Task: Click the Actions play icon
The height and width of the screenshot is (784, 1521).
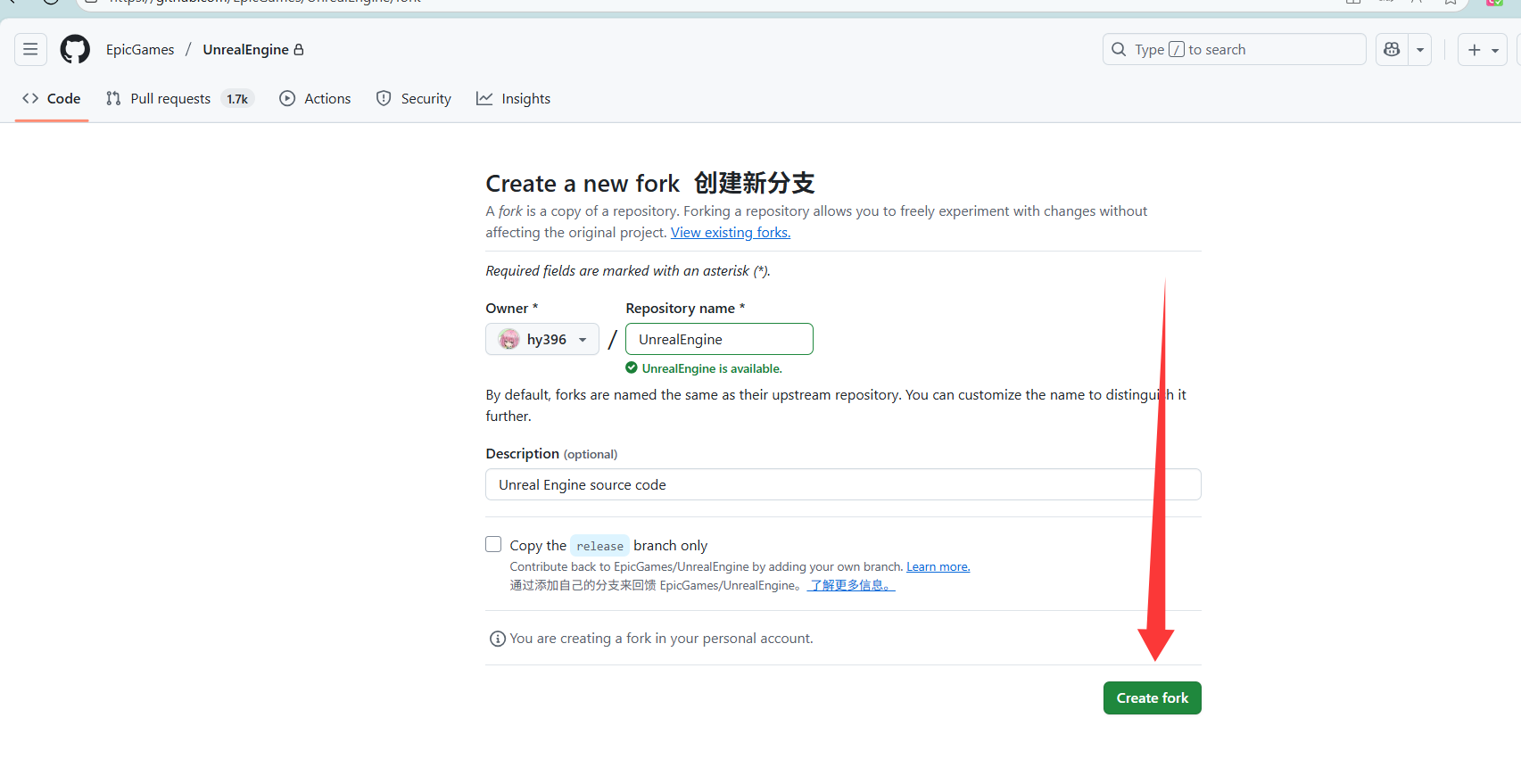Action: point(287,99)
